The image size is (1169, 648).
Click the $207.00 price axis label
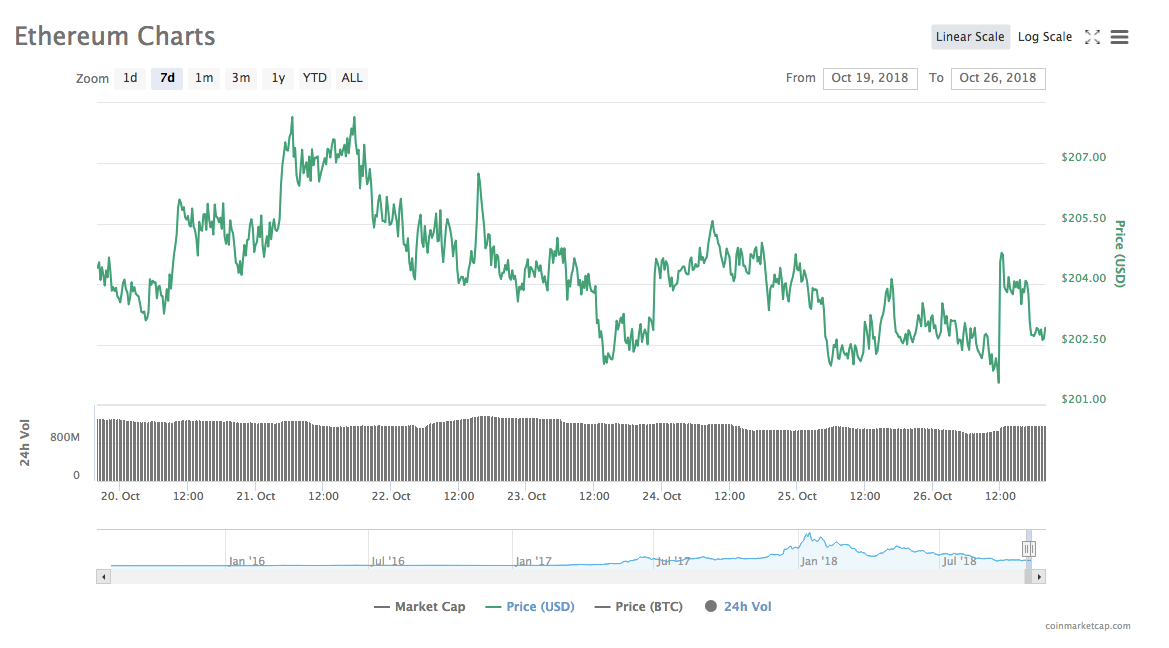1083,157
